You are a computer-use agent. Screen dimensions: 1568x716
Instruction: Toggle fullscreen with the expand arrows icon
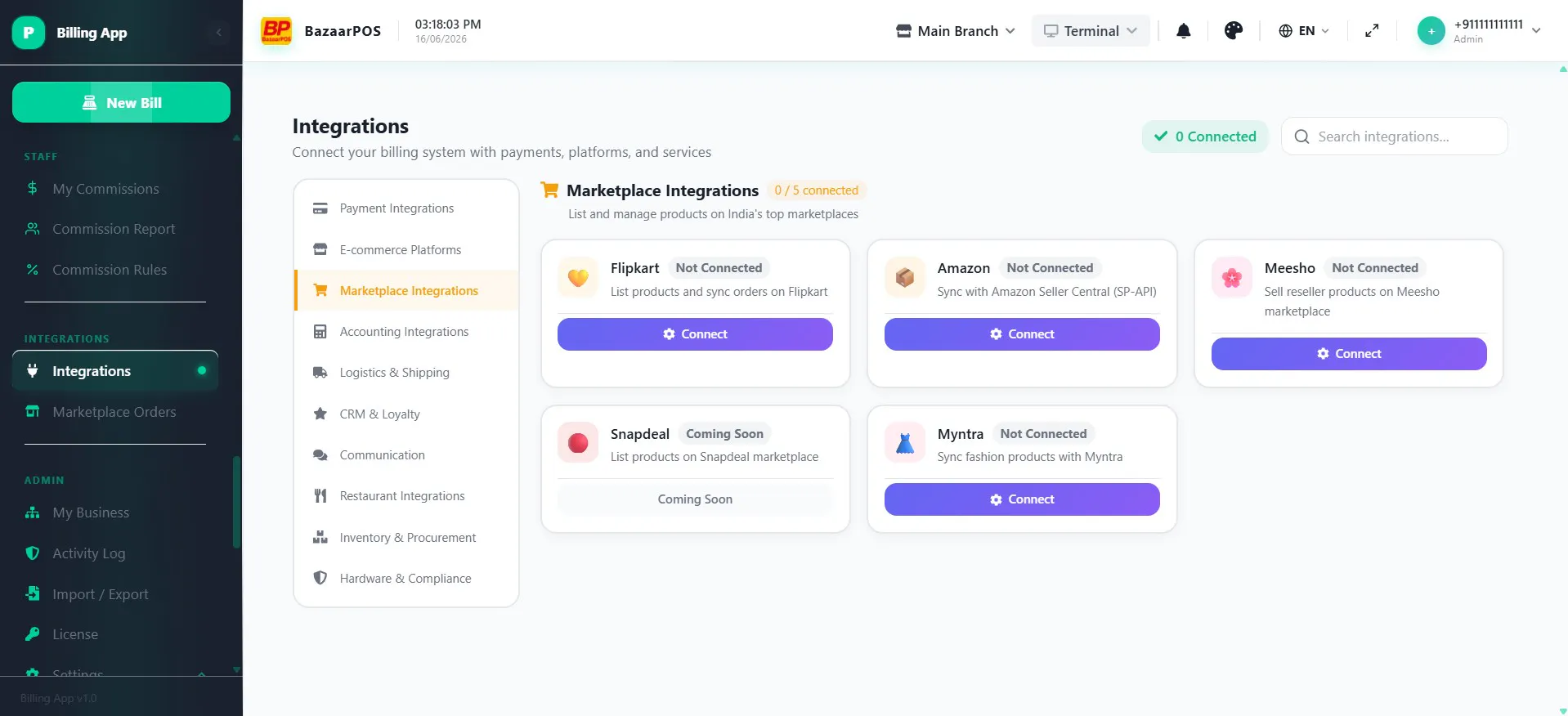pos(1372,31)
